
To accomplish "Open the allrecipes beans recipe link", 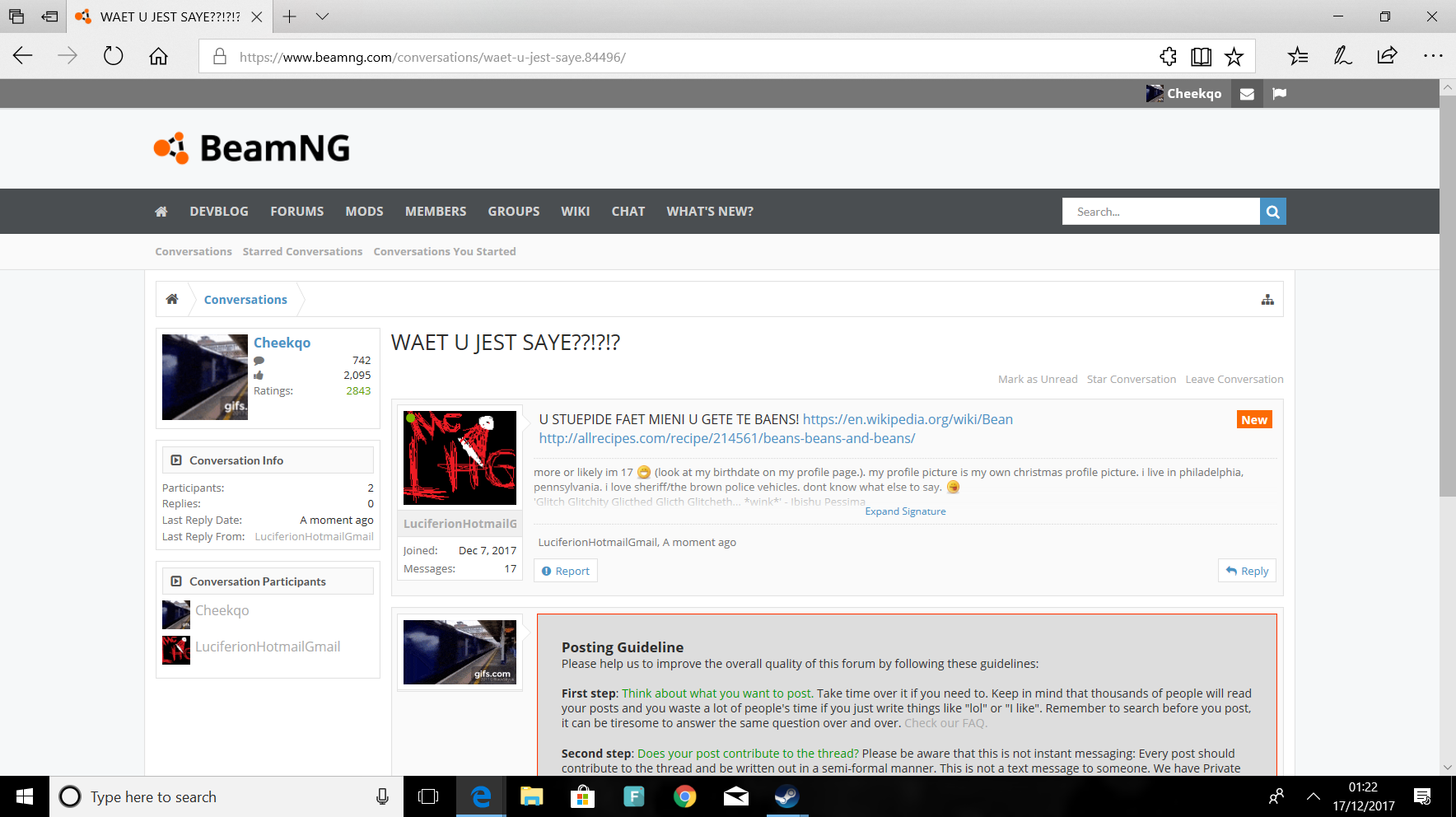I will click(x=727, y=438).
